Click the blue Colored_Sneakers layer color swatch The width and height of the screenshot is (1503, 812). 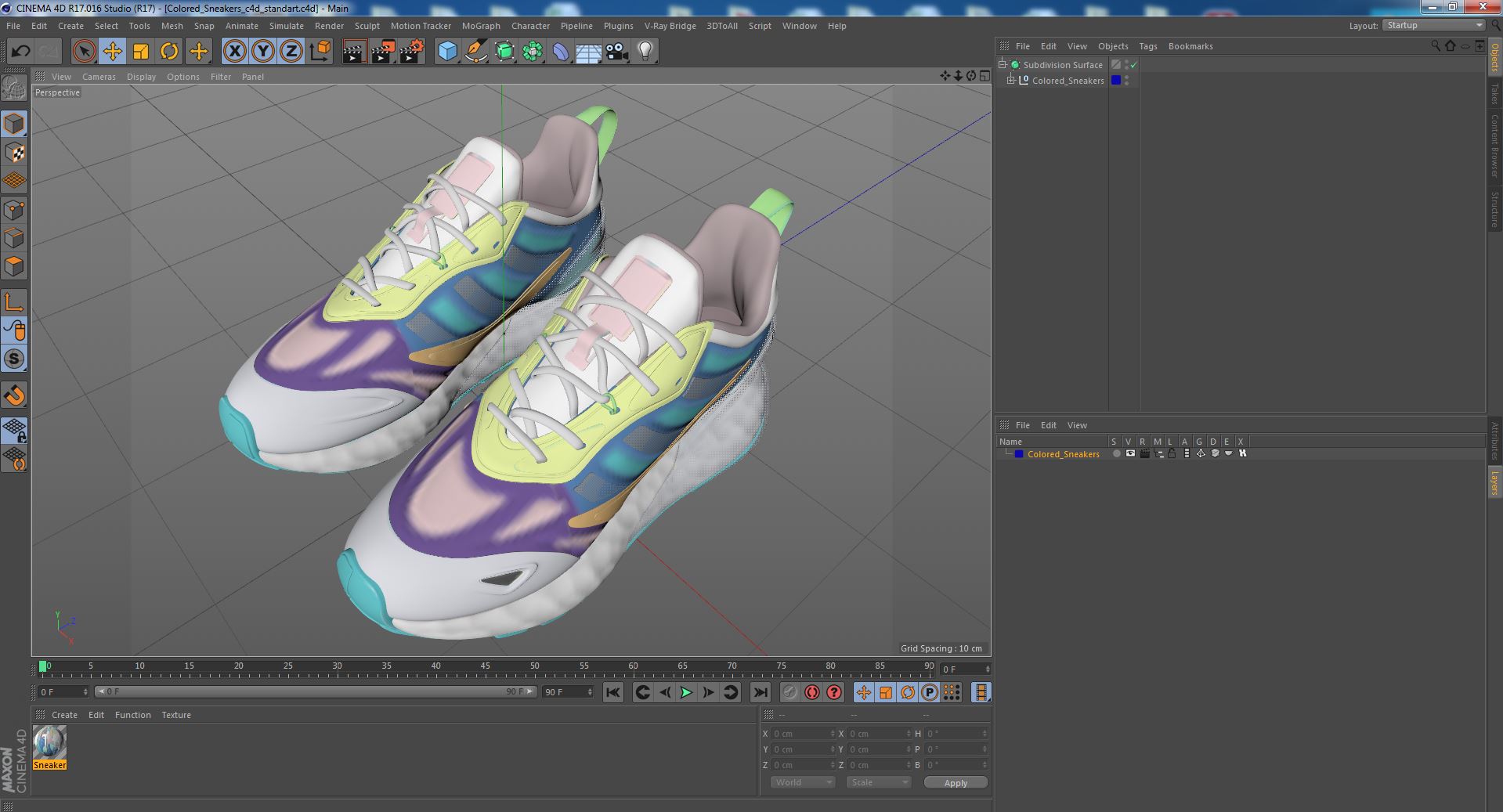[1019, 454]
